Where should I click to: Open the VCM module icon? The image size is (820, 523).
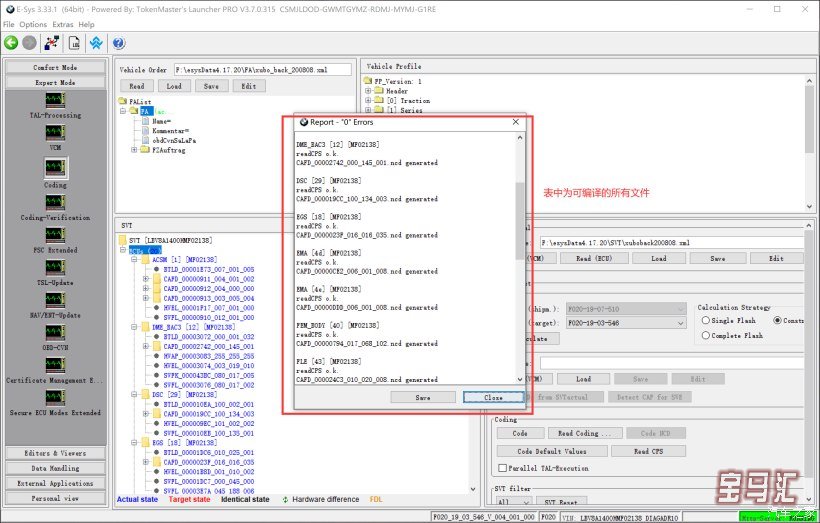[x=55, y=132]
